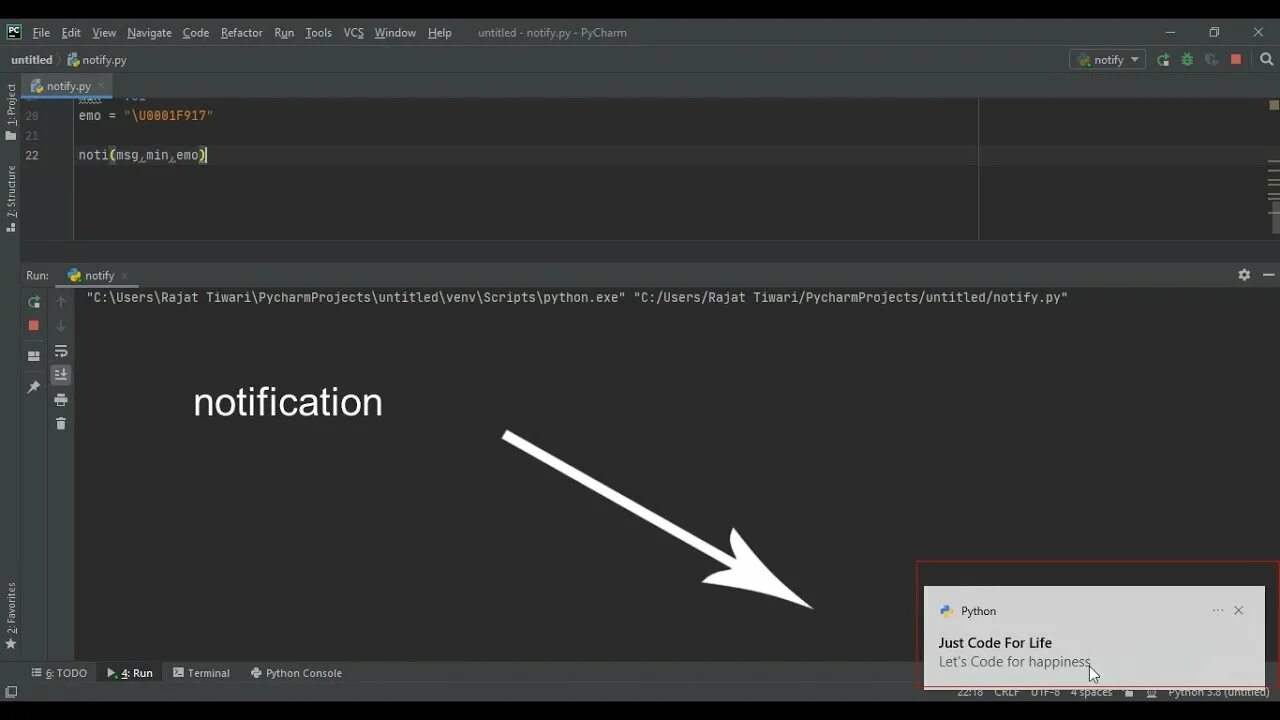Open Search Everywhere magnifier
Image resolution: width=1280 pixels, height=720 pixels.
point(1266,60)
